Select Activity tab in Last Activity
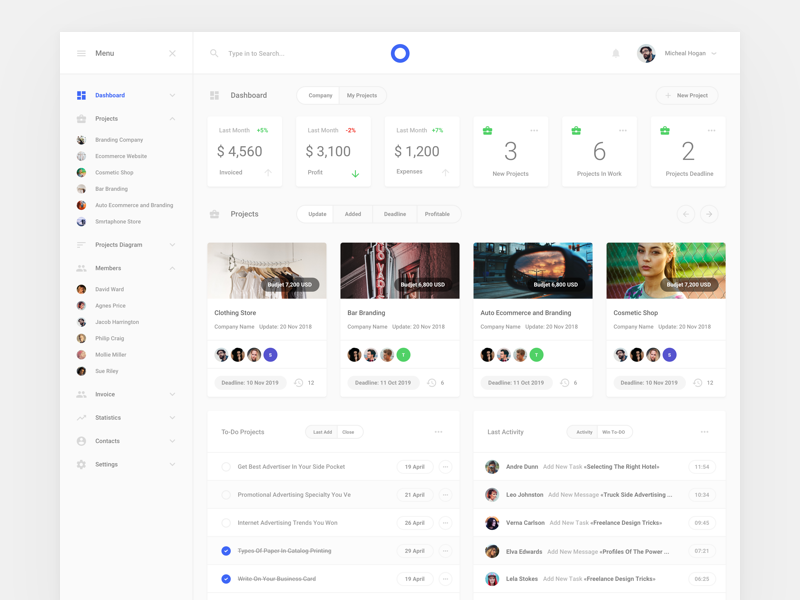This screenshot has height=600, width=800. pos(584,432)
